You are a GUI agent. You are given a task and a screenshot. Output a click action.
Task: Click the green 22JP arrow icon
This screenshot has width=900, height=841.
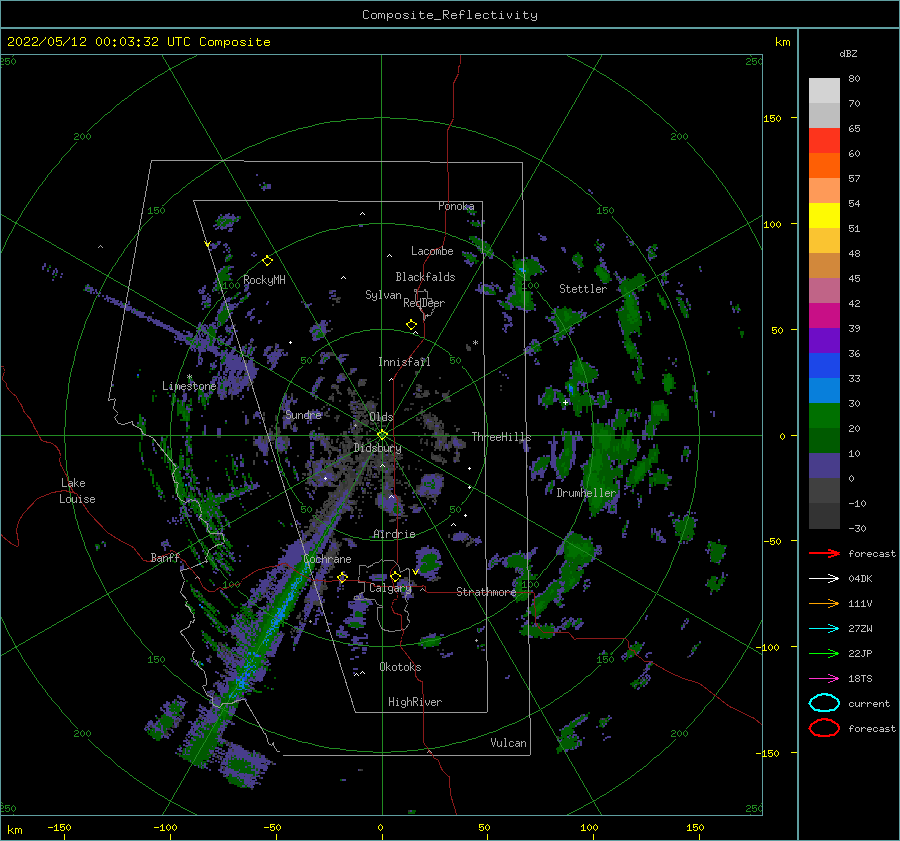[x=824, y=653]
